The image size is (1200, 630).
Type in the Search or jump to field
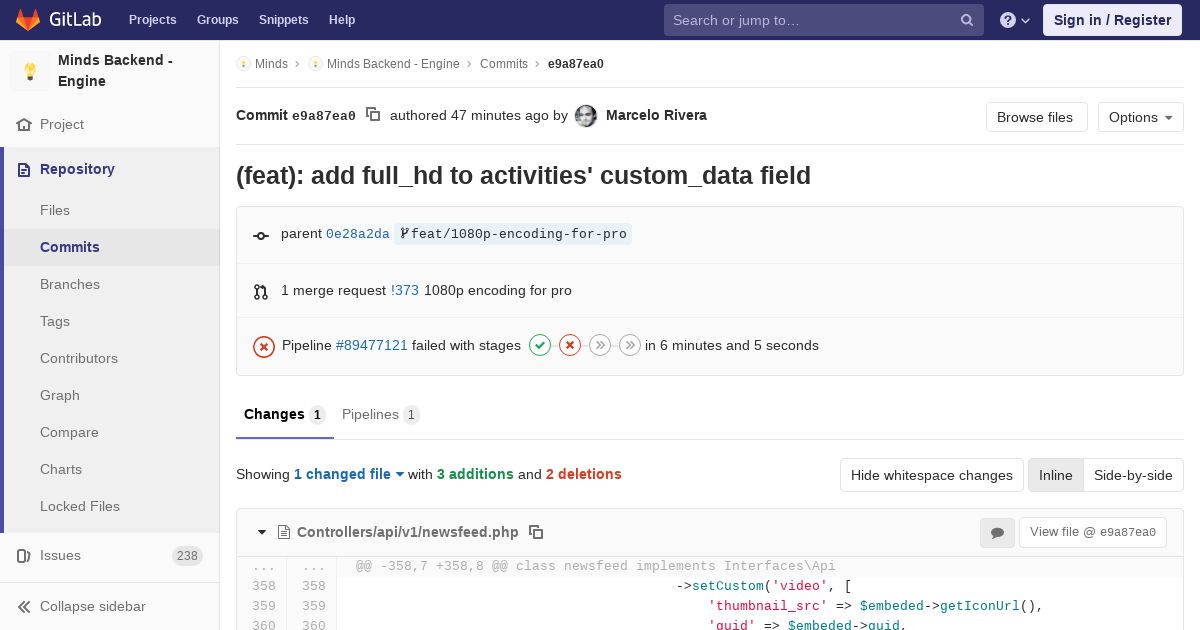coord(810,20)
